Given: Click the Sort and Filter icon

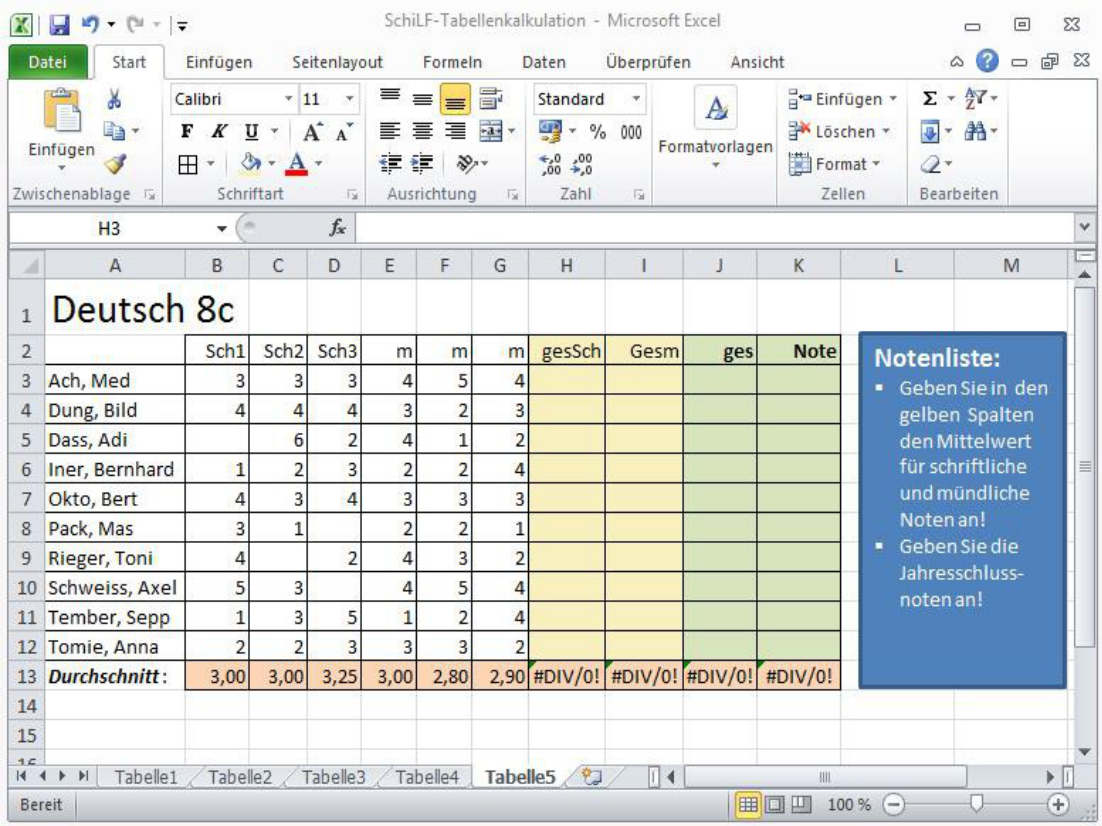Looking at the screenshot, I should [969, 99].
